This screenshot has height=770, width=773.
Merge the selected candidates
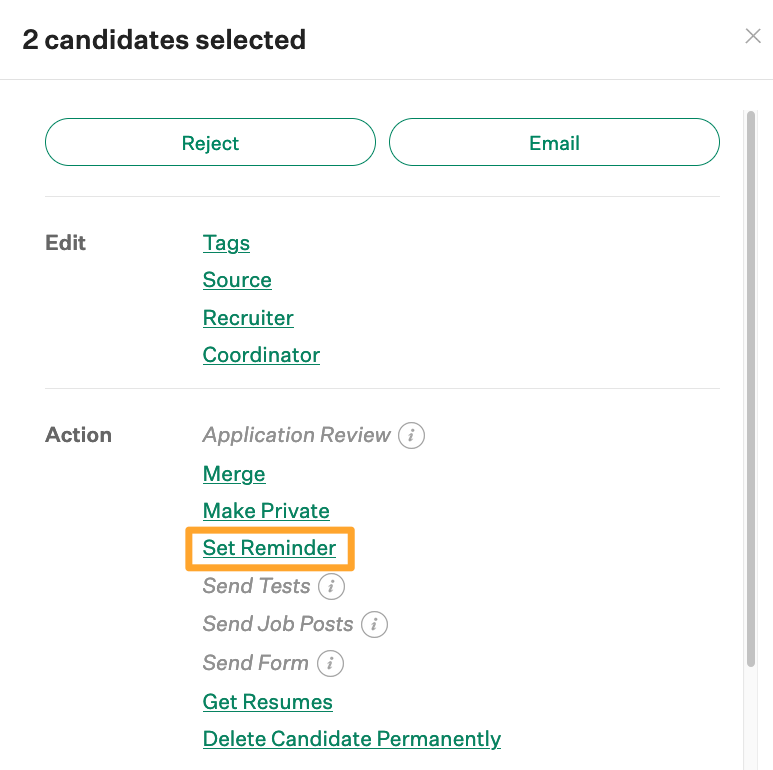pos(234,474)
